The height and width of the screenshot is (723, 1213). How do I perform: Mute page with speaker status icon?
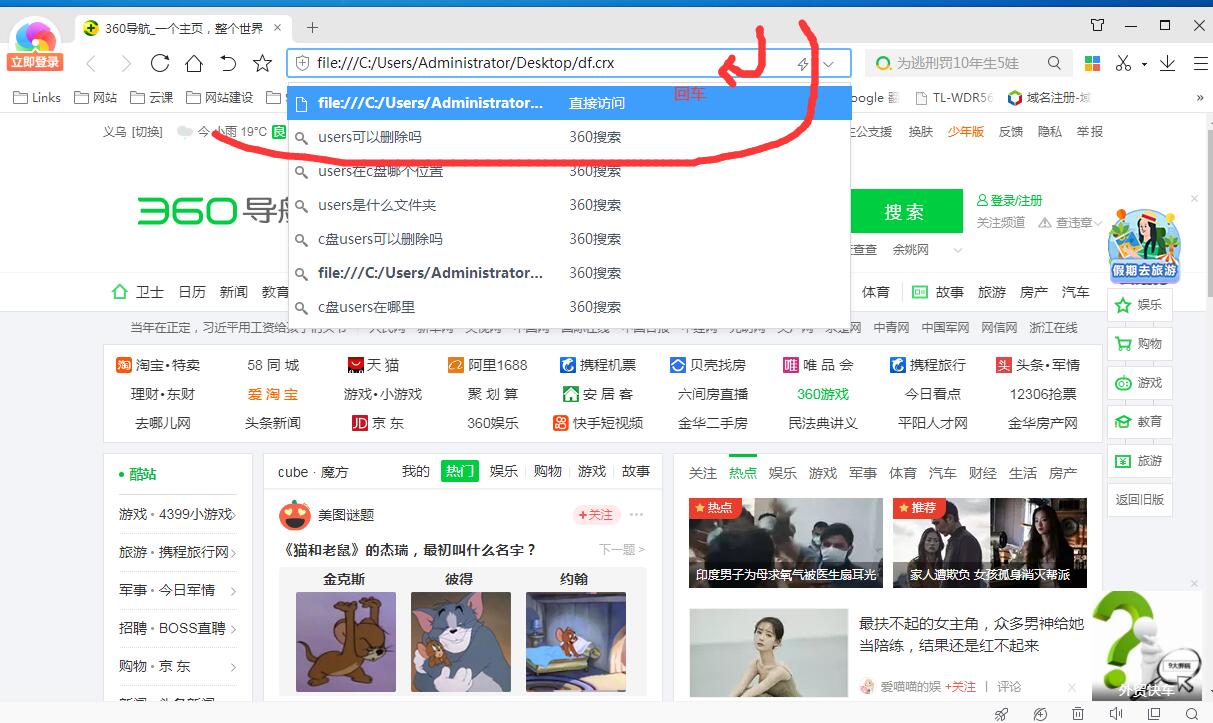pos(1116,713)
